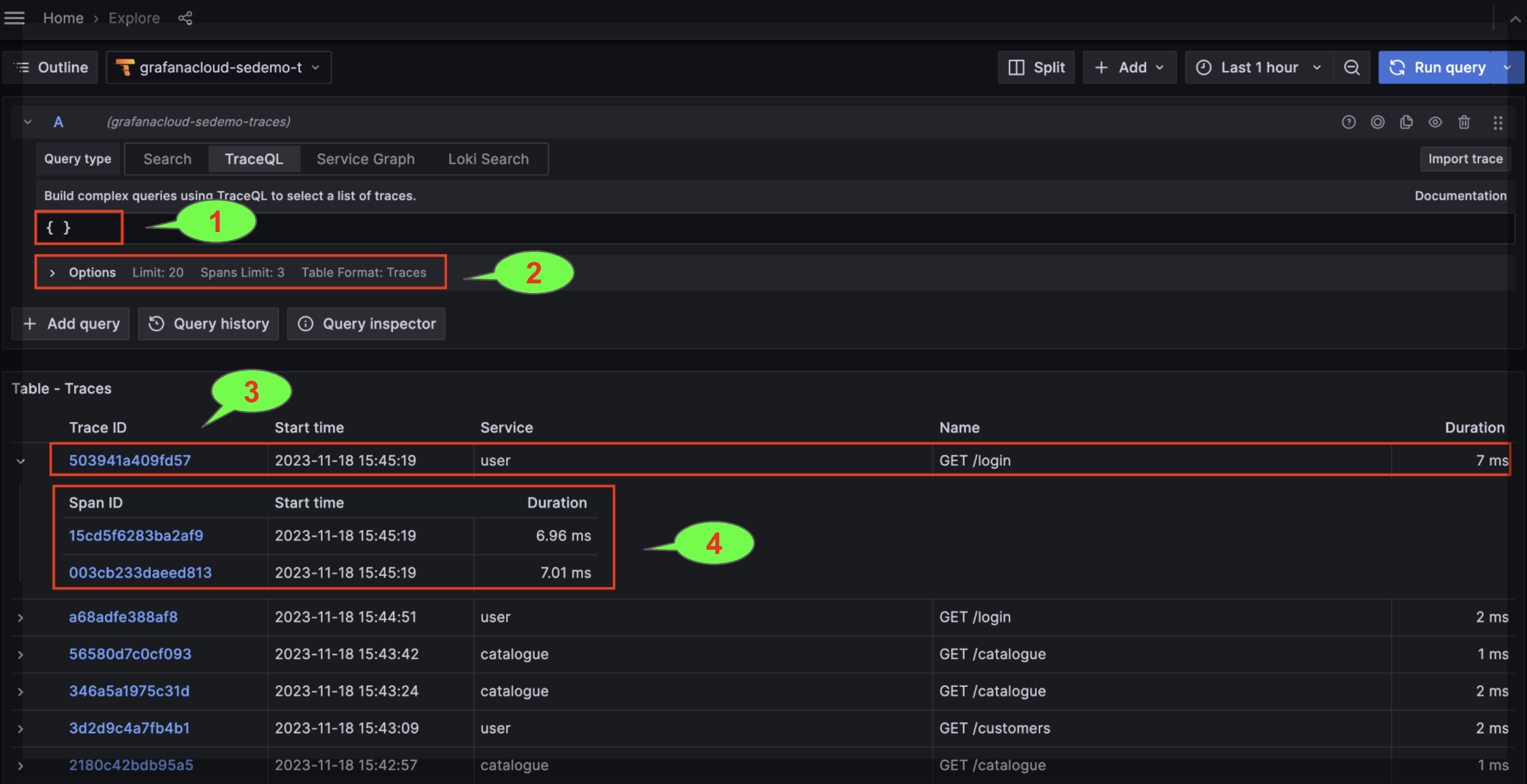1527x784 pixels.
Task: Click the share shortcut icon beside Explore
Action: (x=185, y=18)
